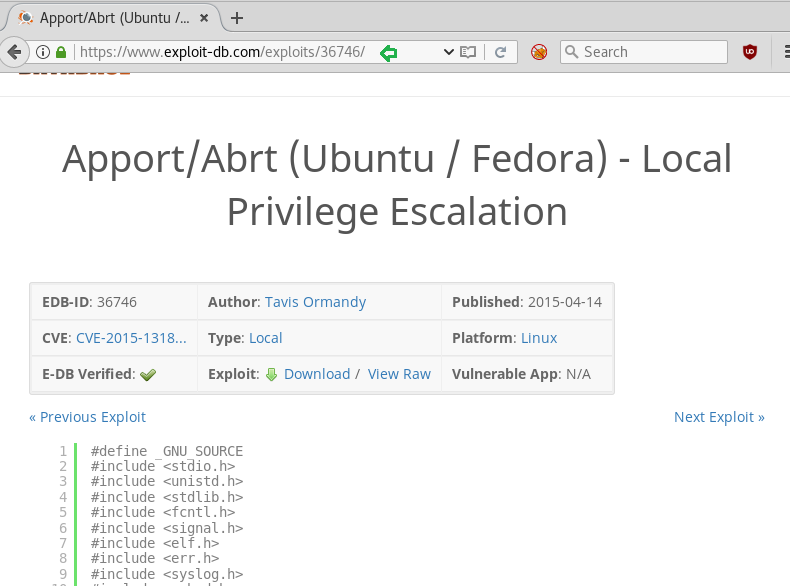Open the uBlock Origin extension icon
Image resolution: width=790 pixels, height=586 pixels.
click(x=750, y=52)
